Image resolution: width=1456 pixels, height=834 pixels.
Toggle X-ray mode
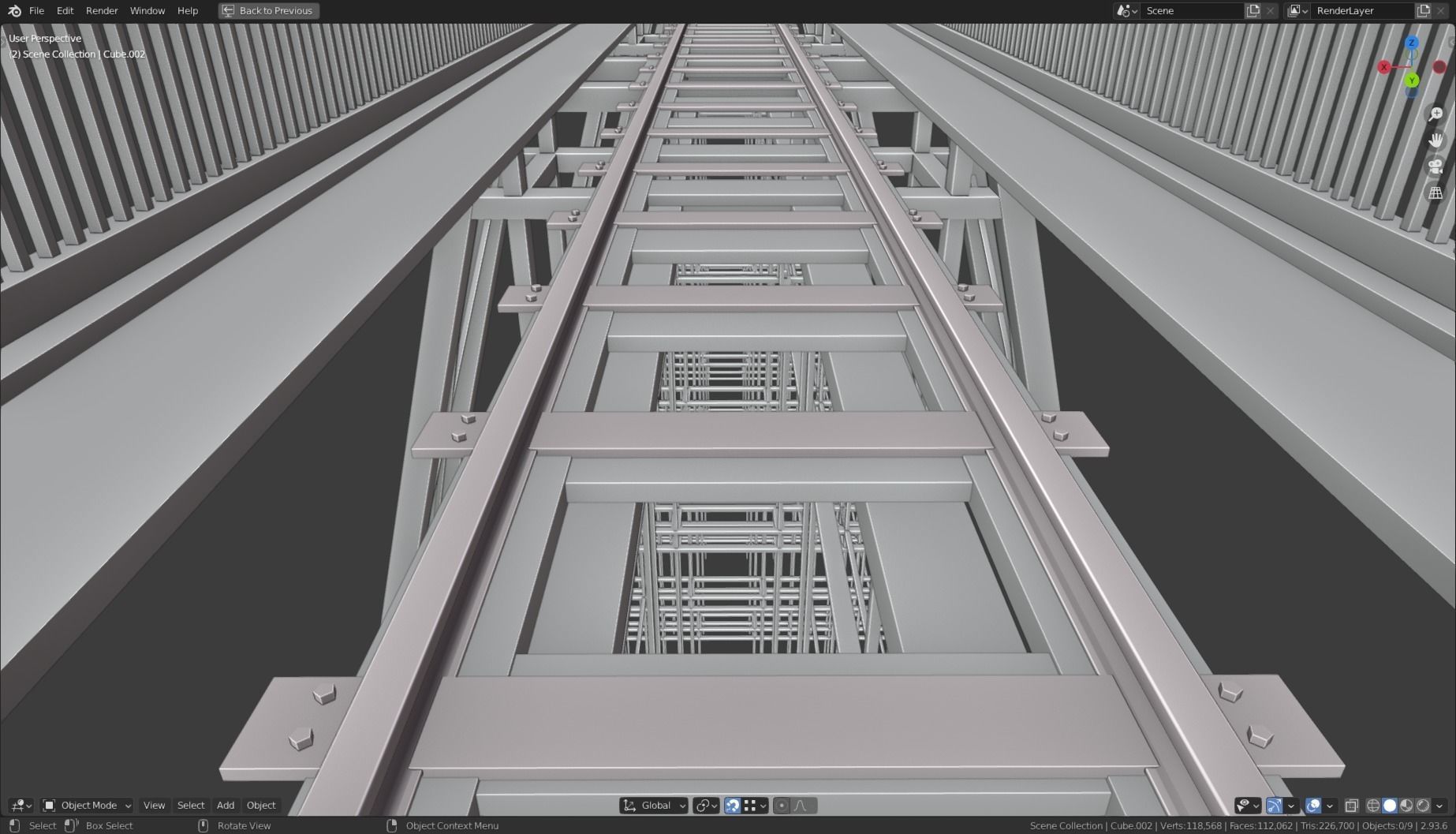click(1351, 806)
